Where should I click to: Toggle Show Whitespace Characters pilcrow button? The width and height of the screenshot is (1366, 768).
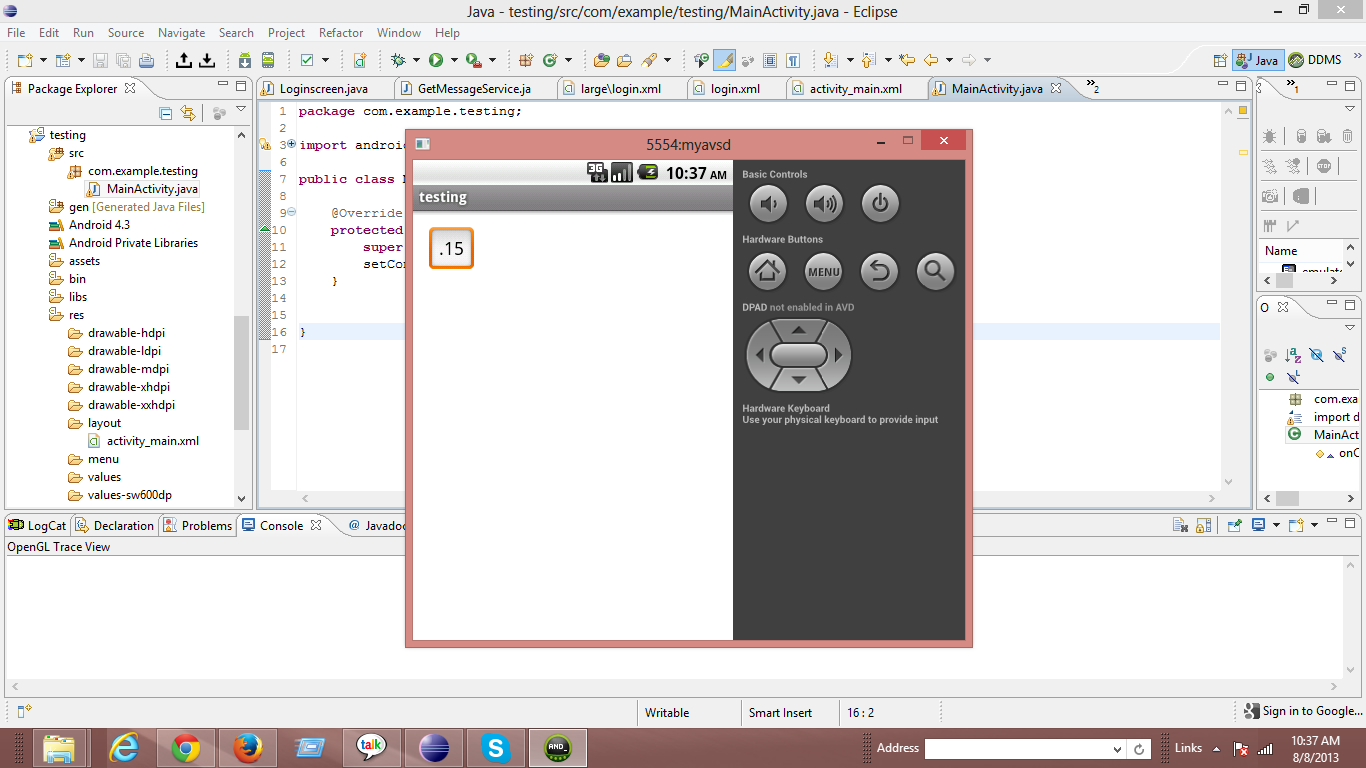click(x=793, y=60)
